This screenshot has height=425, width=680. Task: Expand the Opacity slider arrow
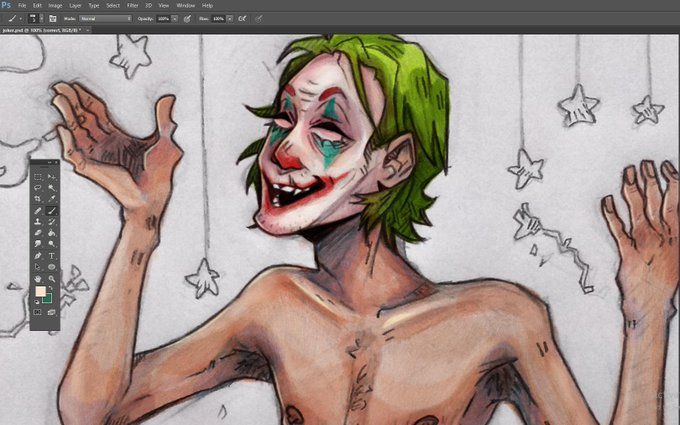175,19
